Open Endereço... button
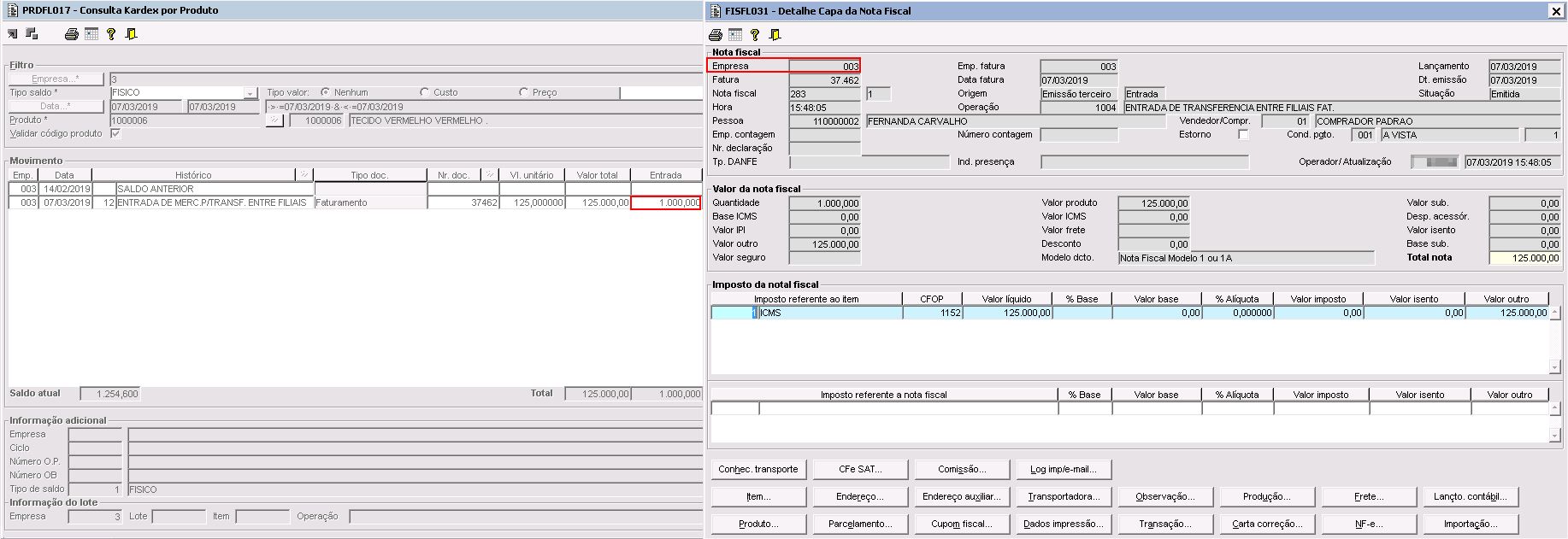 860,496
